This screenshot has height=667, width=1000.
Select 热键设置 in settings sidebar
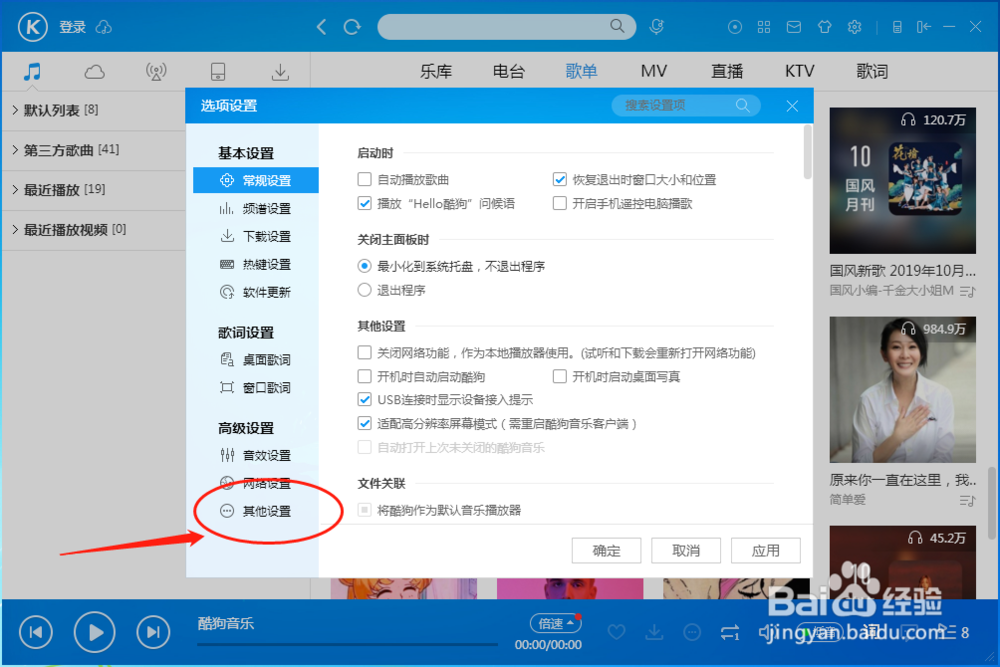click(x=256, y=265)
